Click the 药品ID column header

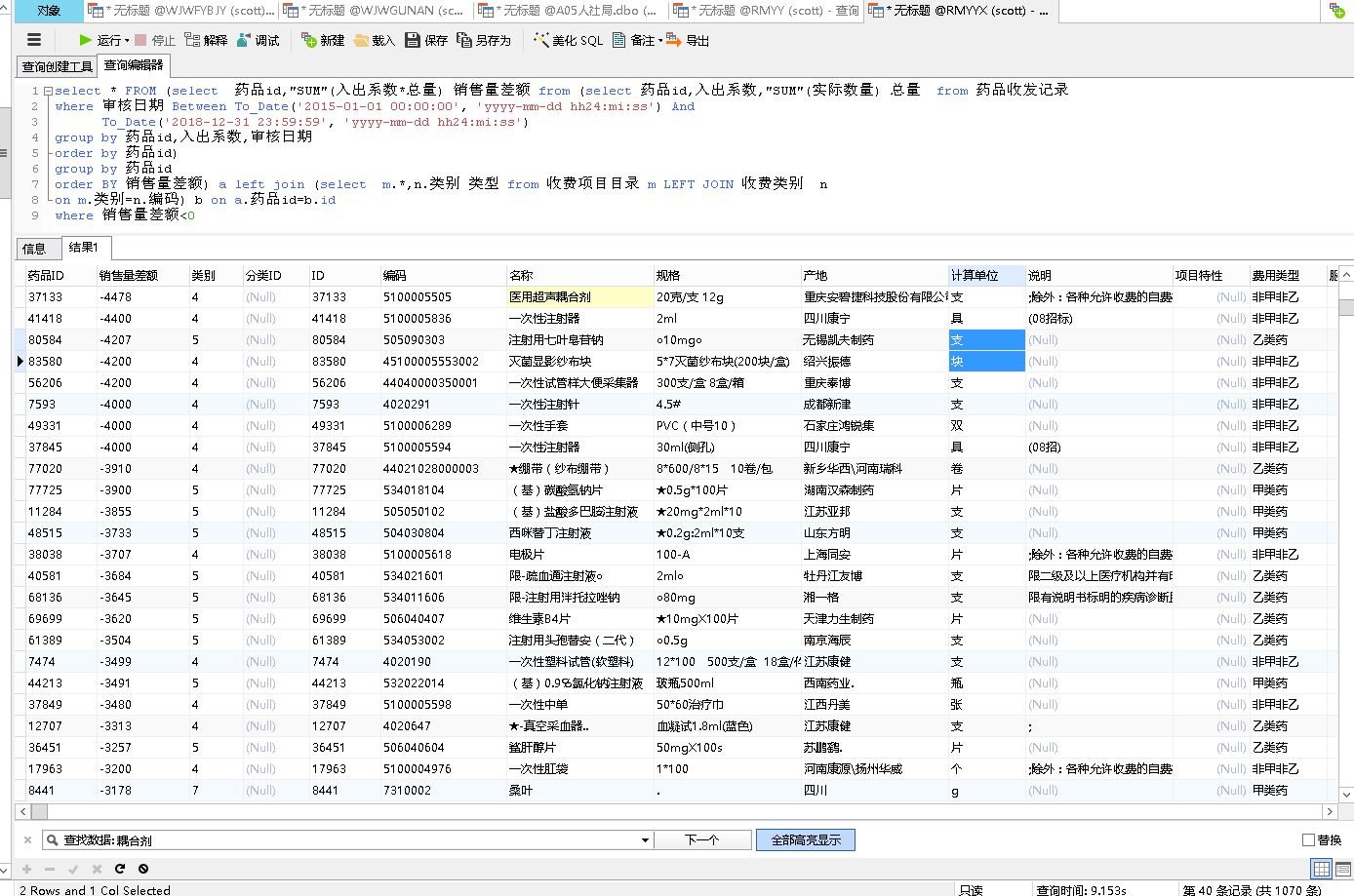[60, 275]
